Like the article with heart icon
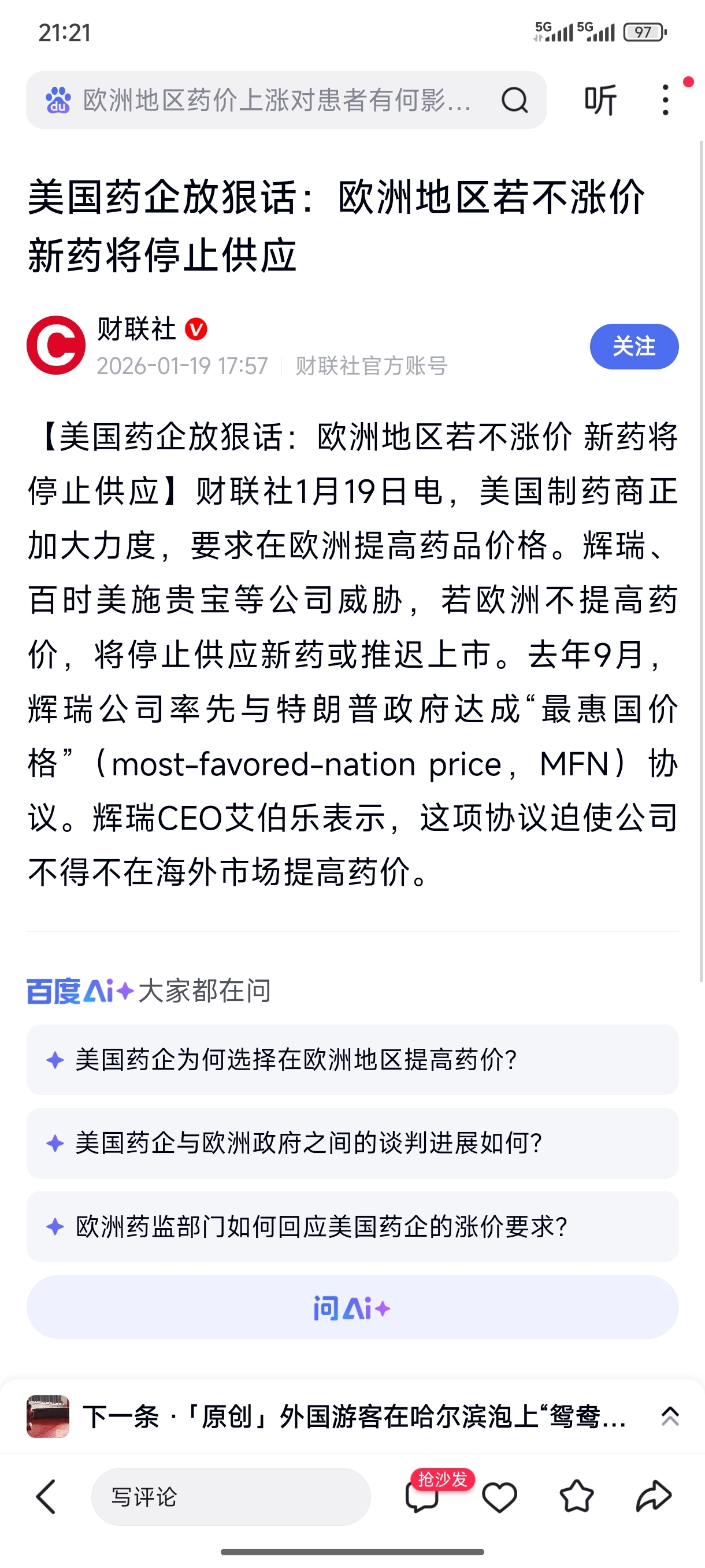The width and height of the screenshot is (705, 1568). point(499,1496)
